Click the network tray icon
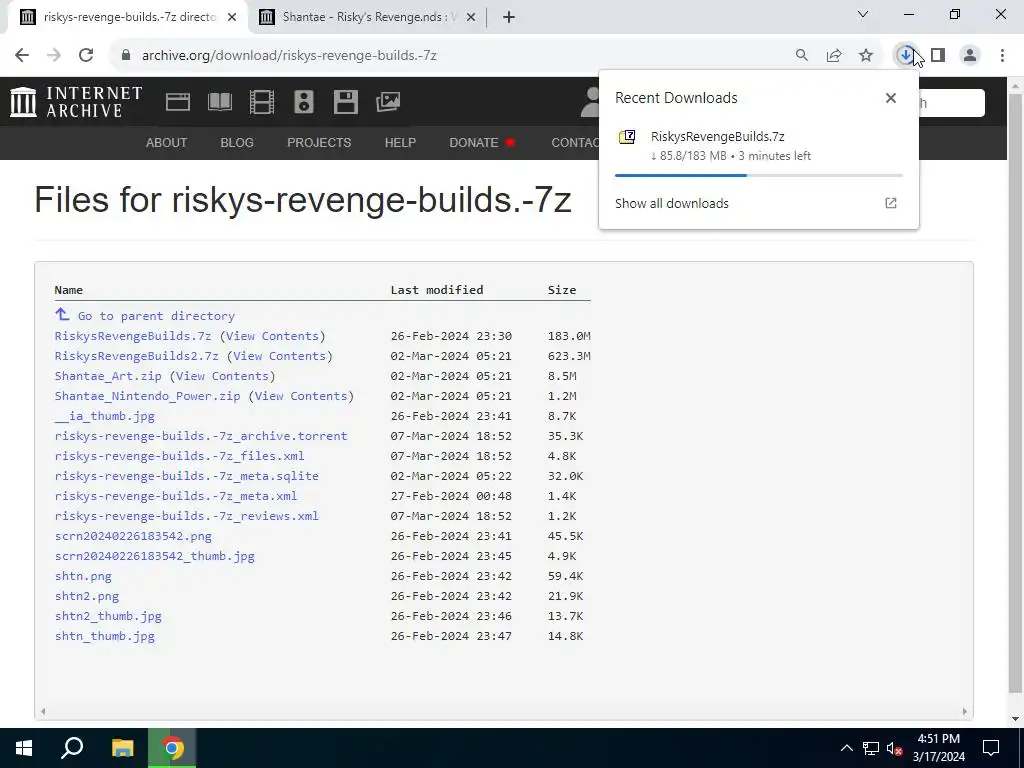This screenshot has height=768, width=1024. pyautogui.click(x=871, y=748)
